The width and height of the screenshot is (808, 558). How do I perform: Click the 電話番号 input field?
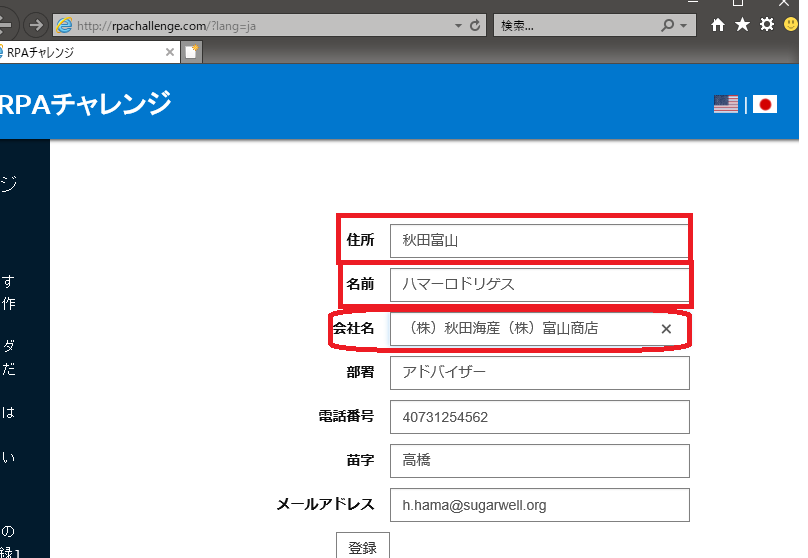click(540, 417)
